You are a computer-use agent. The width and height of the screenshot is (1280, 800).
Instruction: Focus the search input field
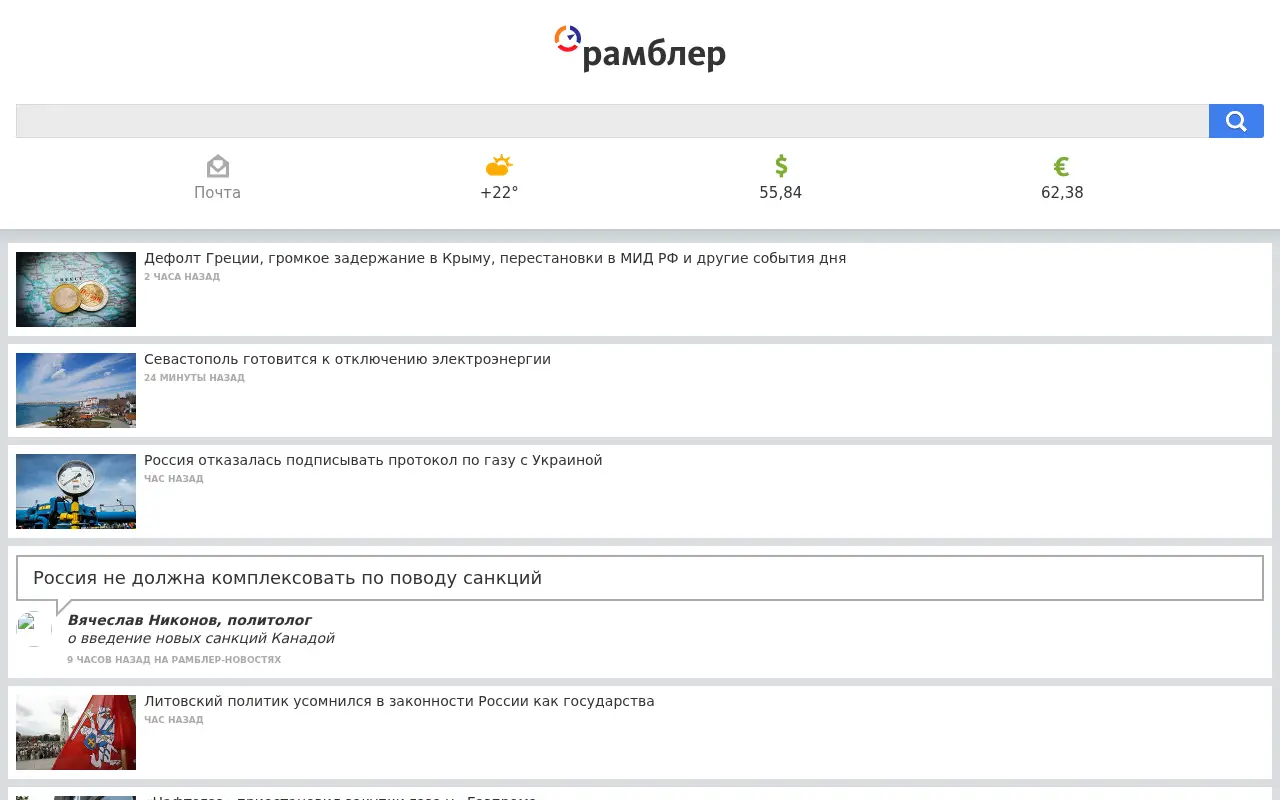point(612,121)
